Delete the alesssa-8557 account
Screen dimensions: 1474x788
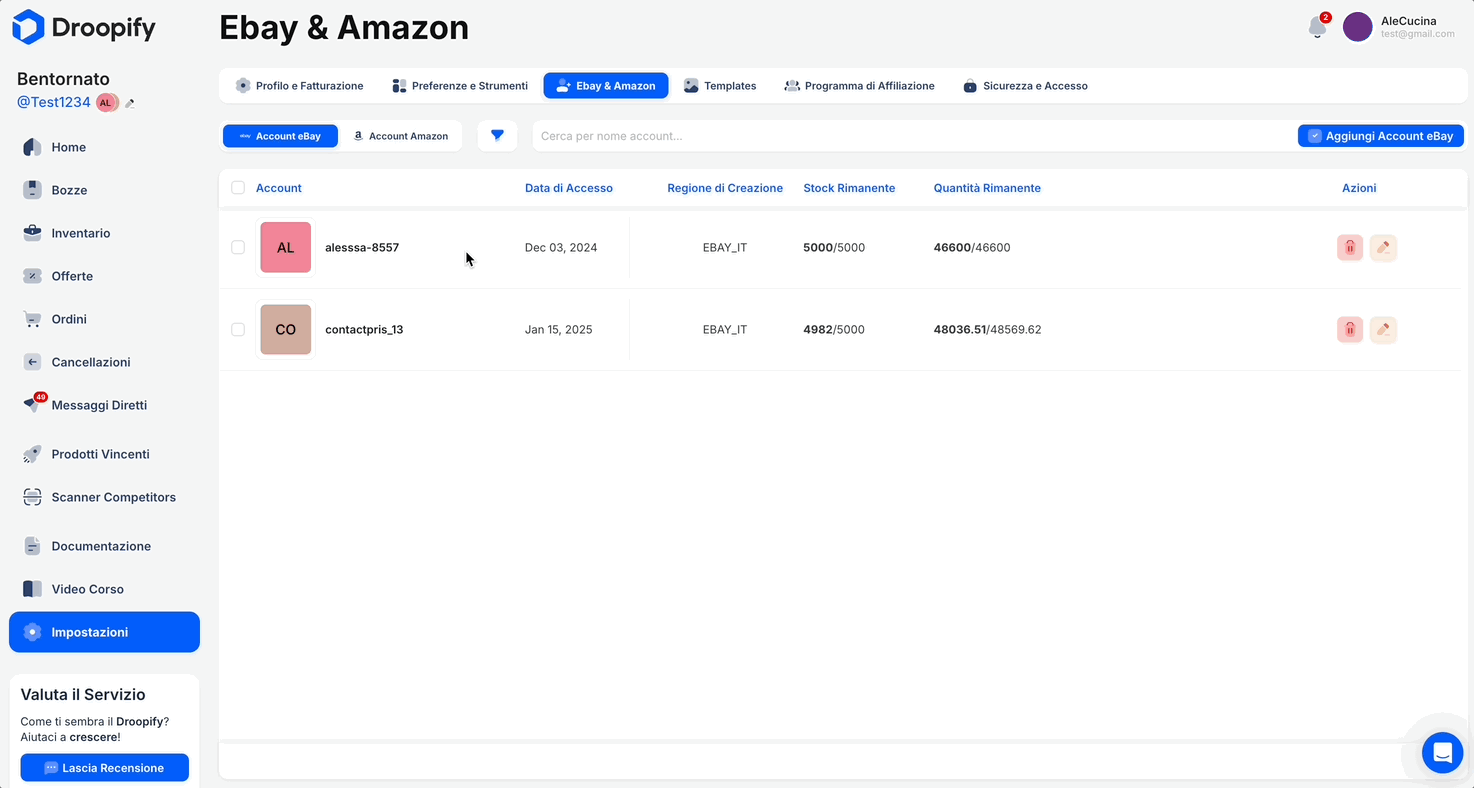click(1350, 247)
